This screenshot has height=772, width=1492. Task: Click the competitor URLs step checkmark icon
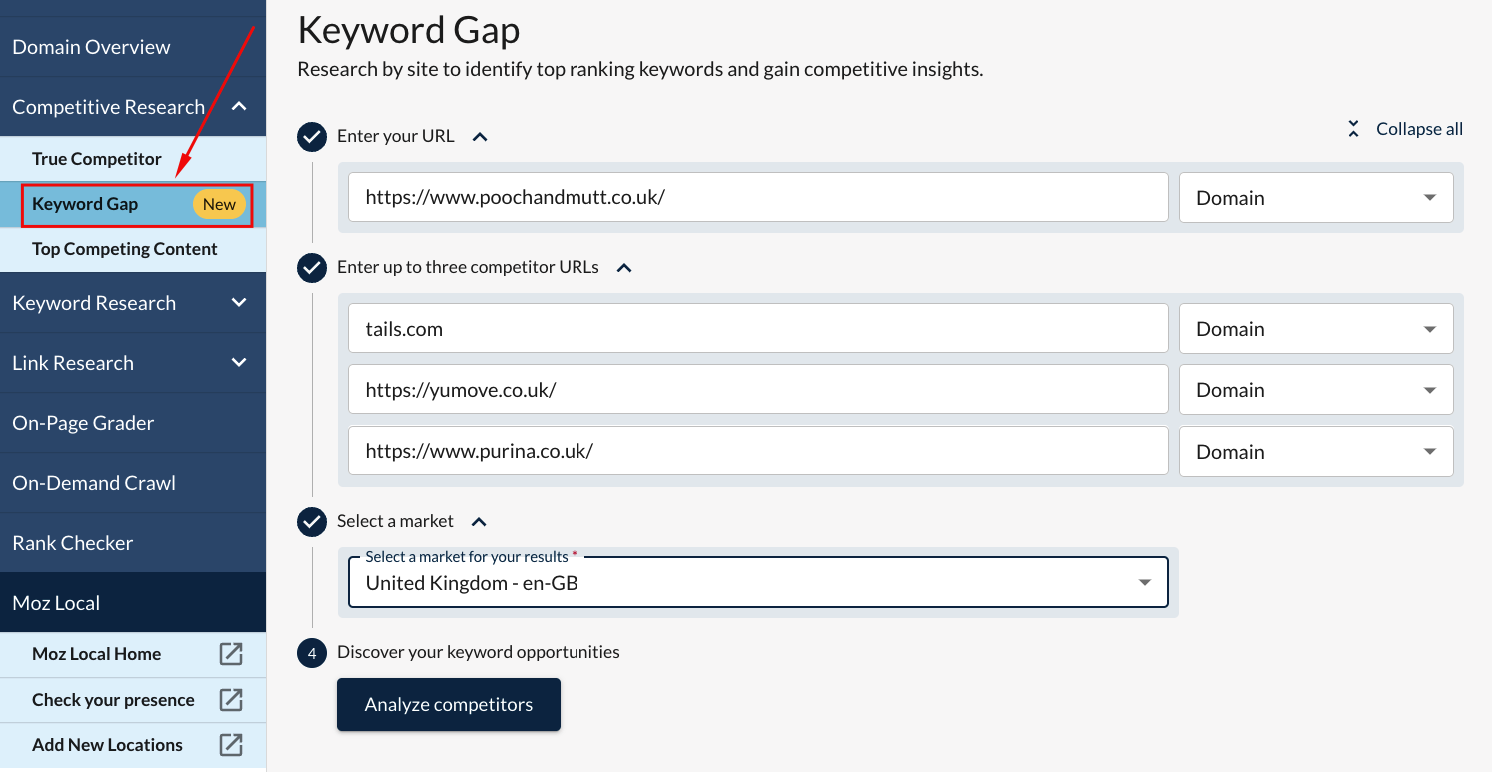point(312,268)
